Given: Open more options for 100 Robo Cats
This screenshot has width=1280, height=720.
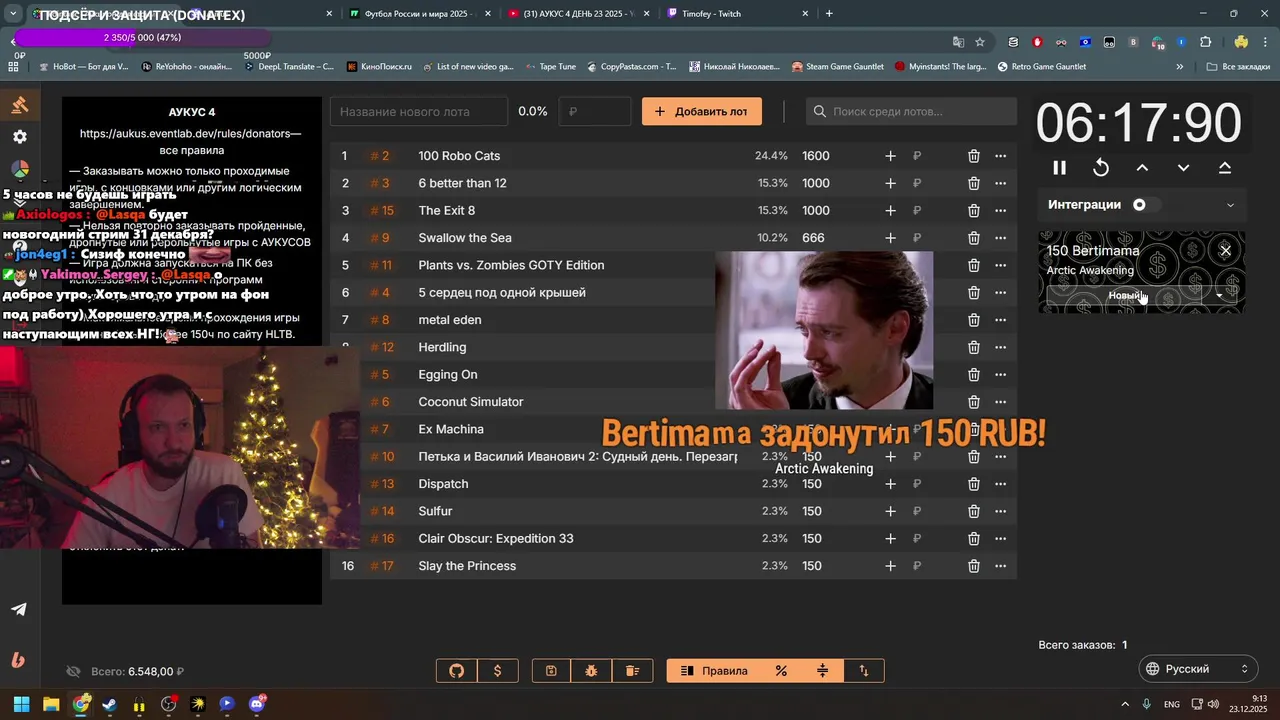Looking at the screenshot, I should pos(1000,156).
